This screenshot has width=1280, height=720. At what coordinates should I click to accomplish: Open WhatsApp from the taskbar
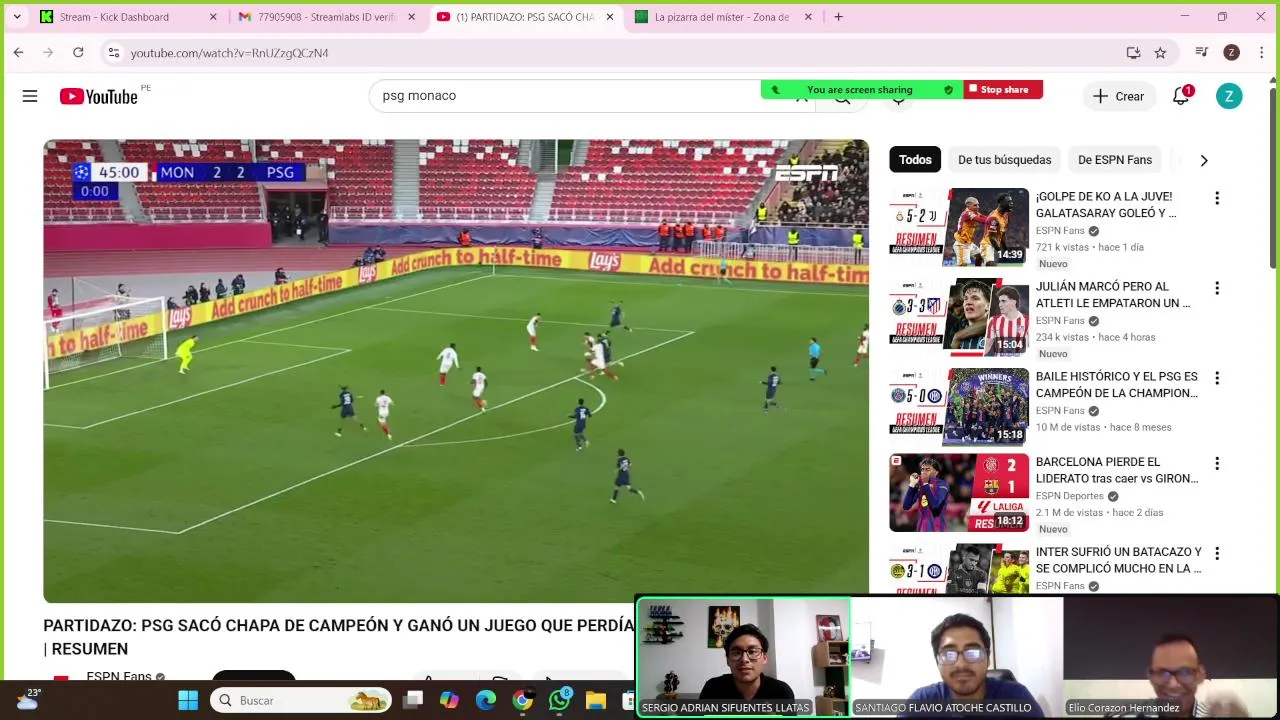[x=559, y=700]
